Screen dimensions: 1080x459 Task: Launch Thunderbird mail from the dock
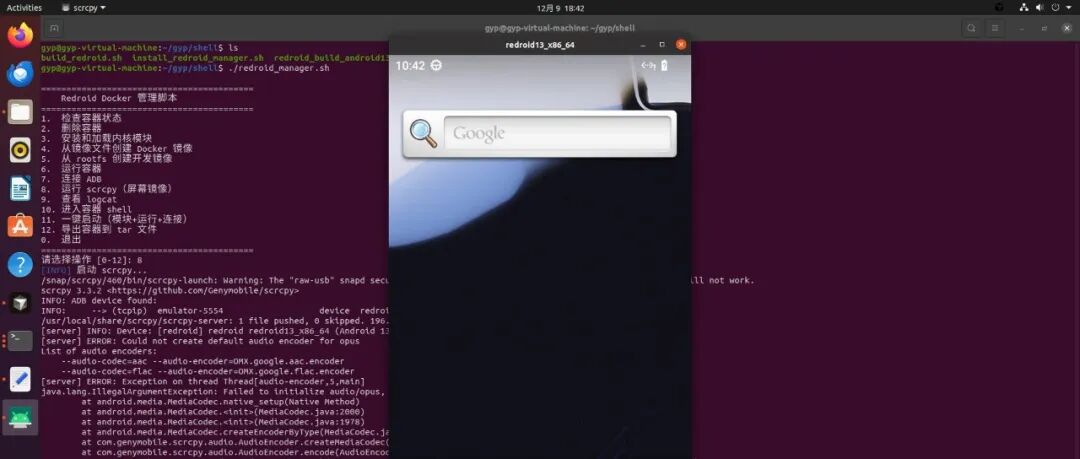[20, 73]
